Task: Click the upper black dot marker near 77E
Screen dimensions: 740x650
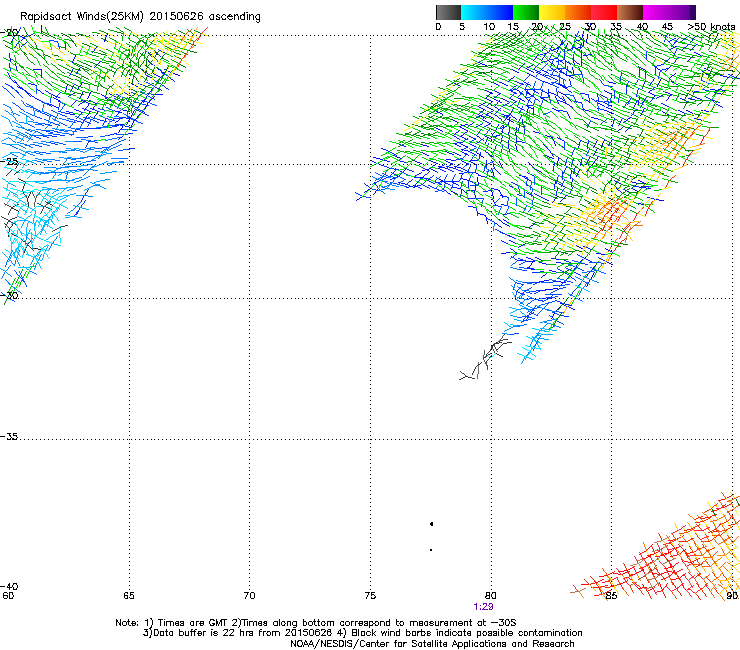Action: [x=431, y=524]
